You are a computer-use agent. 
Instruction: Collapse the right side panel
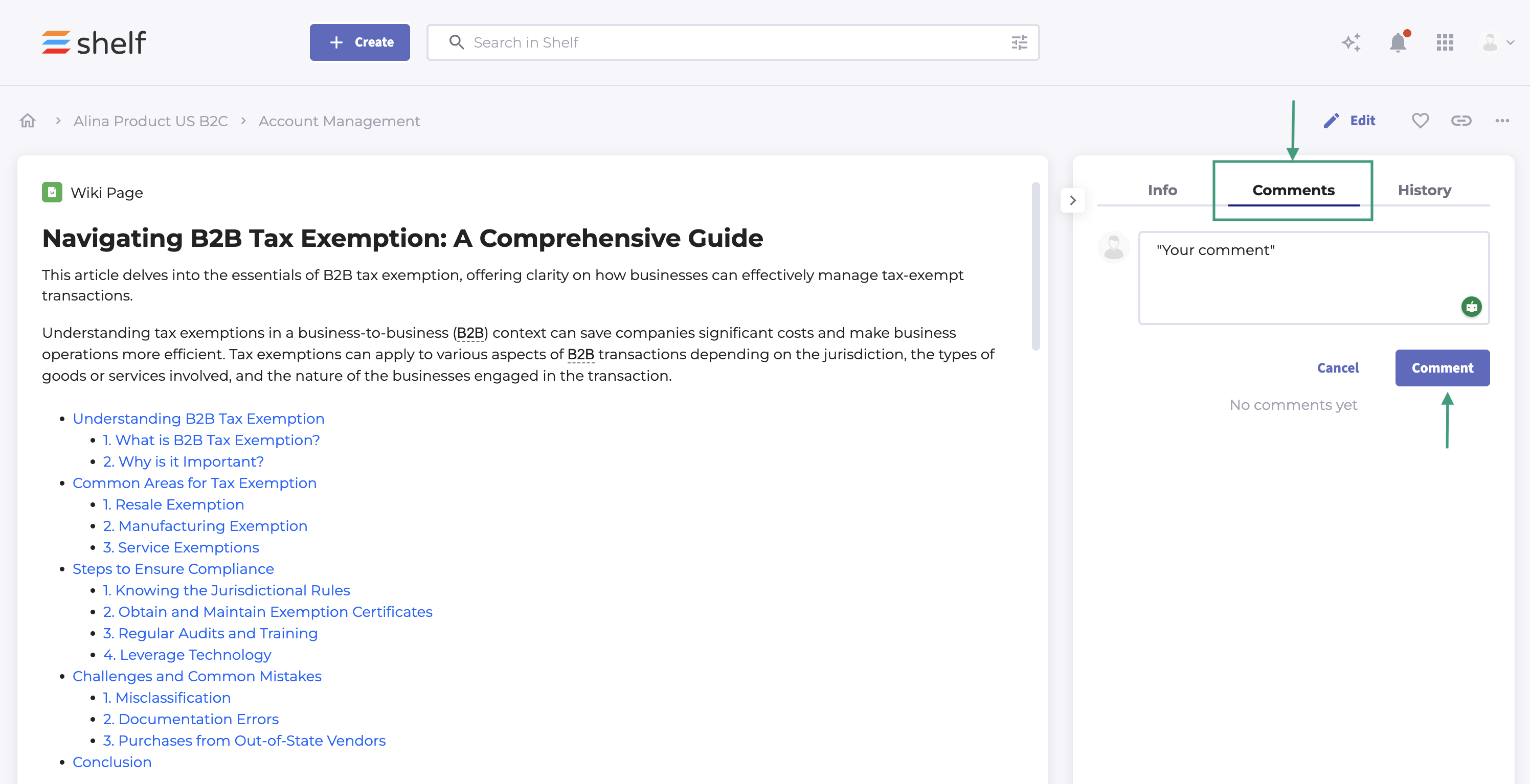(x=1073, y=200)
